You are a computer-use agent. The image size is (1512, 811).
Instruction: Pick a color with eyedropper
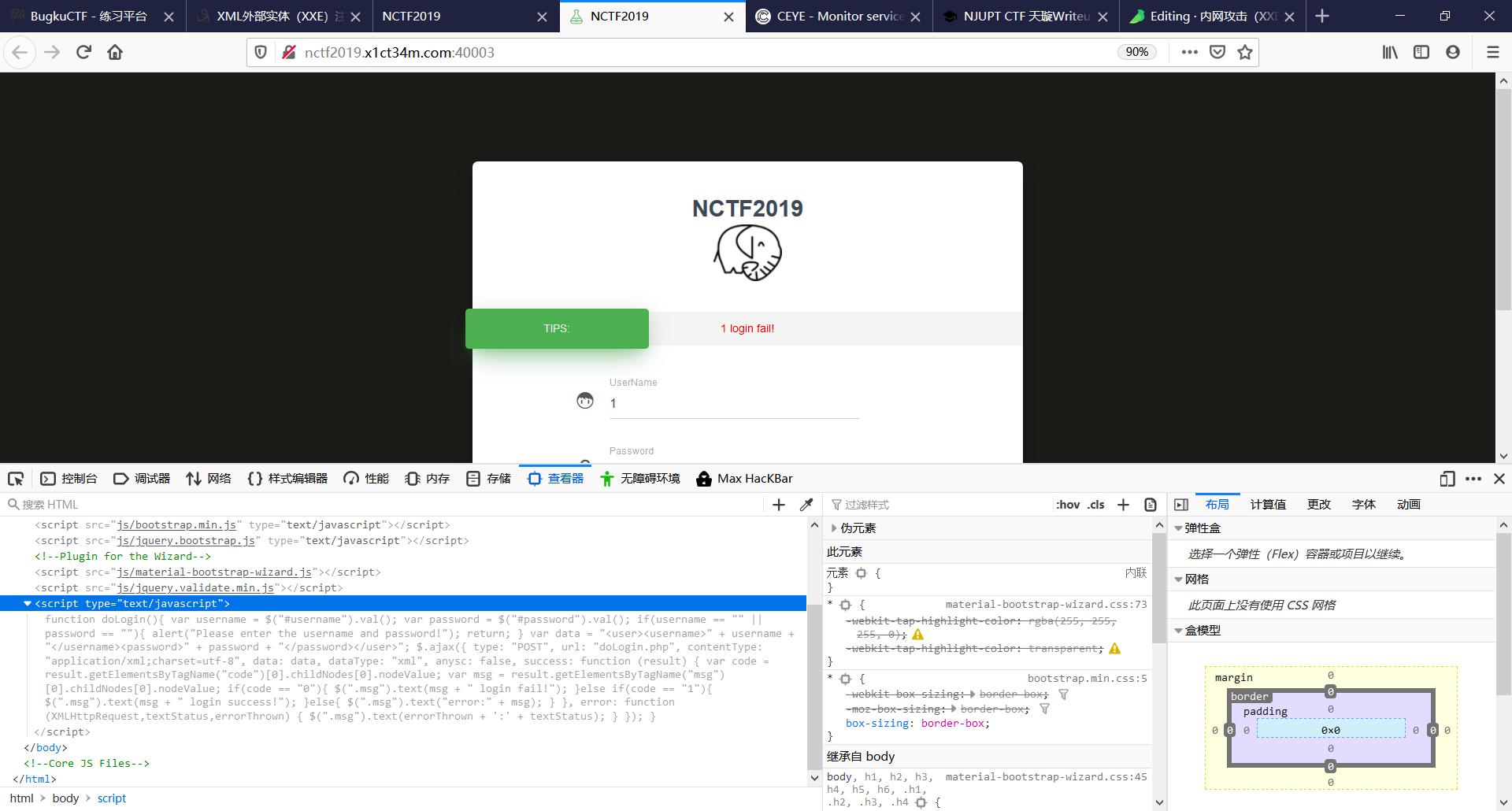click(806, 505)
